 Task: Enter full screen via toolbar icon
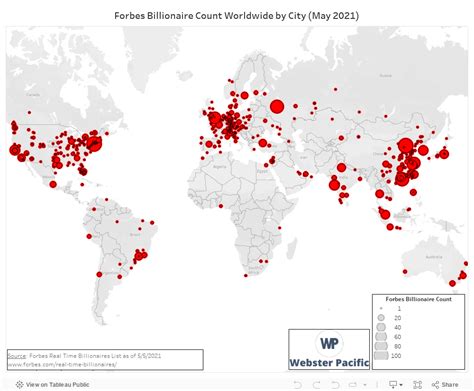(x=417, y=384)
